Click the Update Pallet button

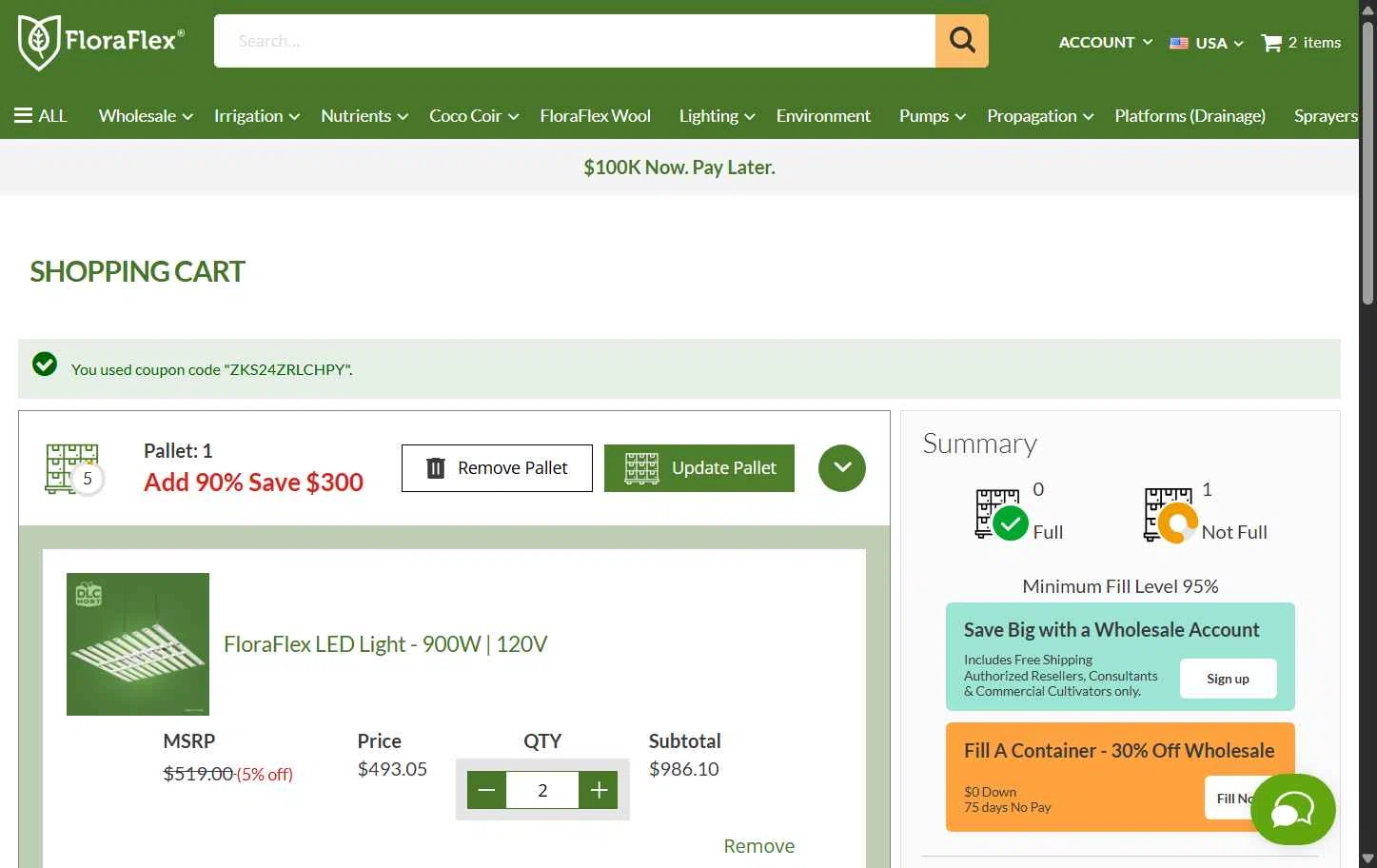point(699,468)
